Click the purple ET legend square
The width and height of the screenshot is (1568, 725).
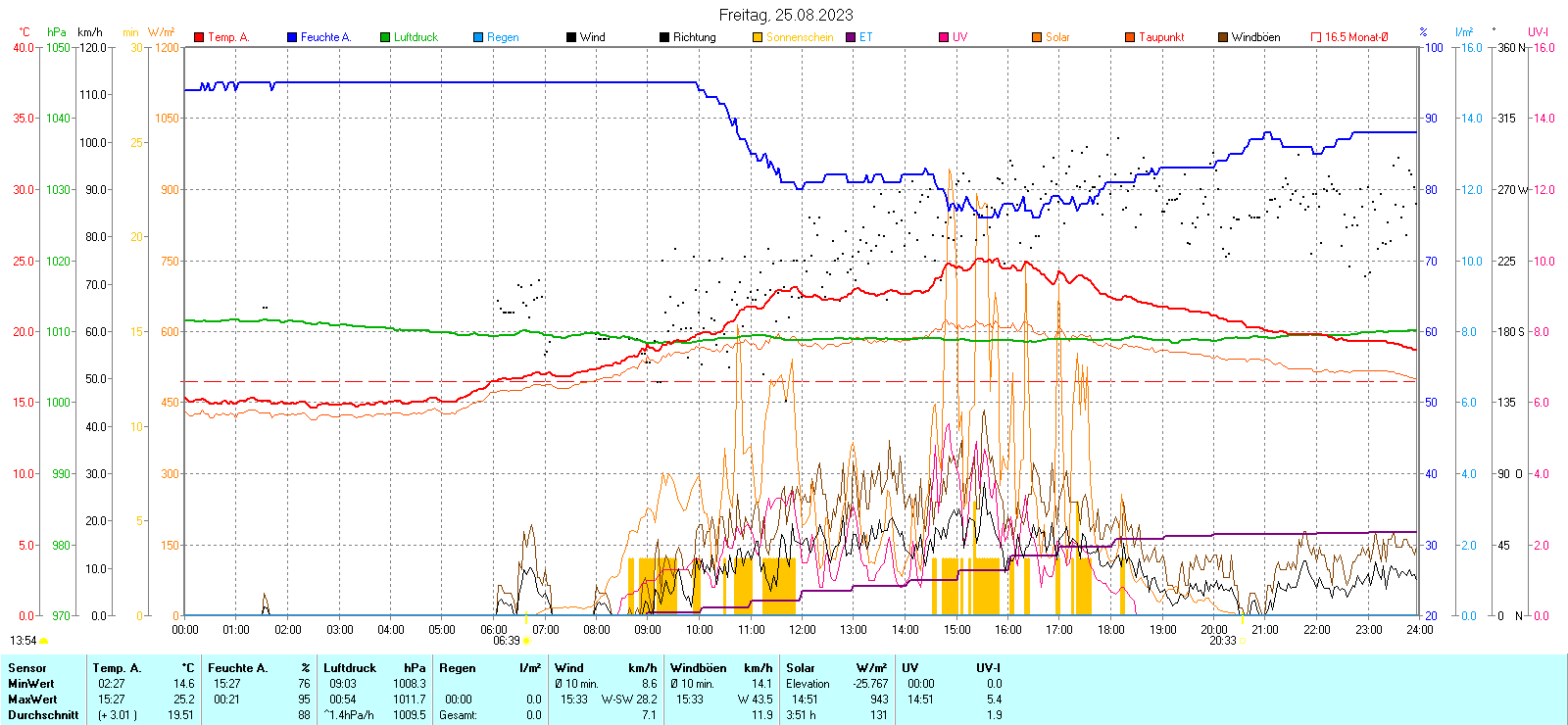point(851,37)
